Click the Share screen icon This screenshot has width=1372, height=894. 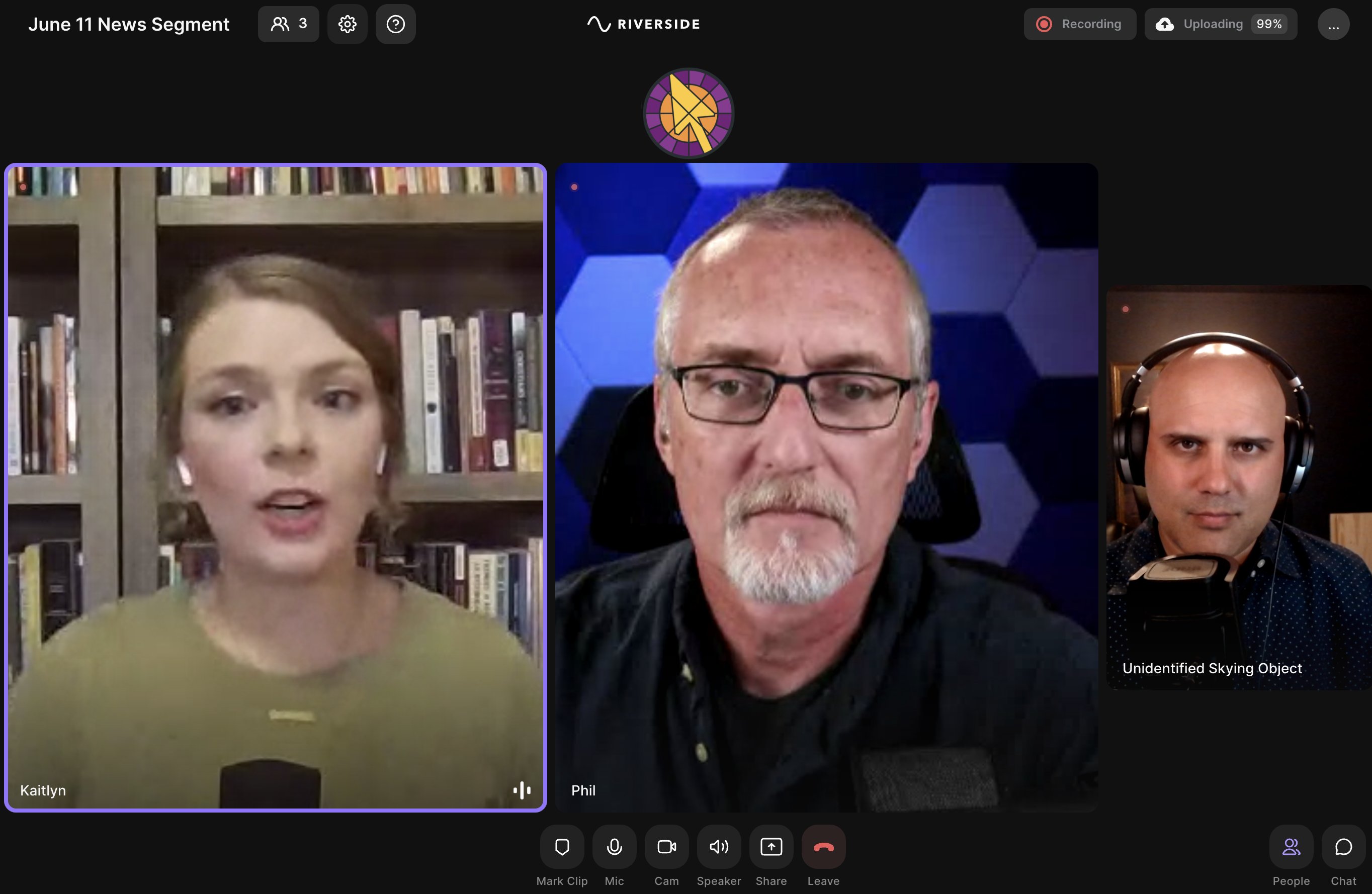click(771, 846)
